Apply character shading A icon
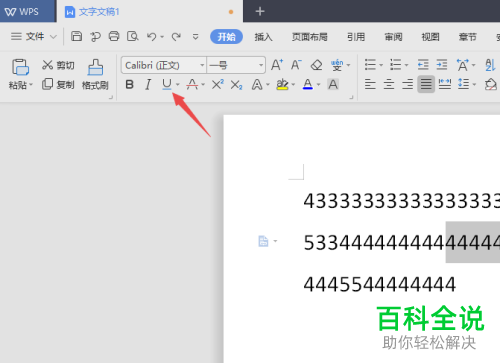The width and height of the screenshot is (500, 363). point(333,84)
